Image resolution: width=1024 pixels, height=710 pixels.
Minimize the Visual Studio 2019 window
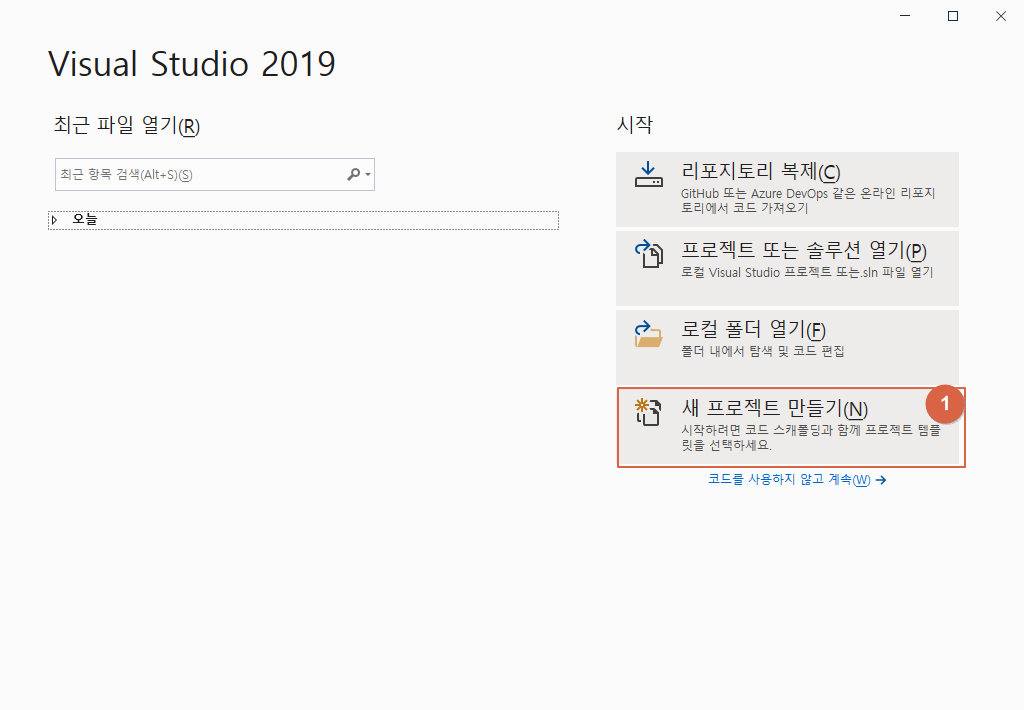click(x=905, y=16)
